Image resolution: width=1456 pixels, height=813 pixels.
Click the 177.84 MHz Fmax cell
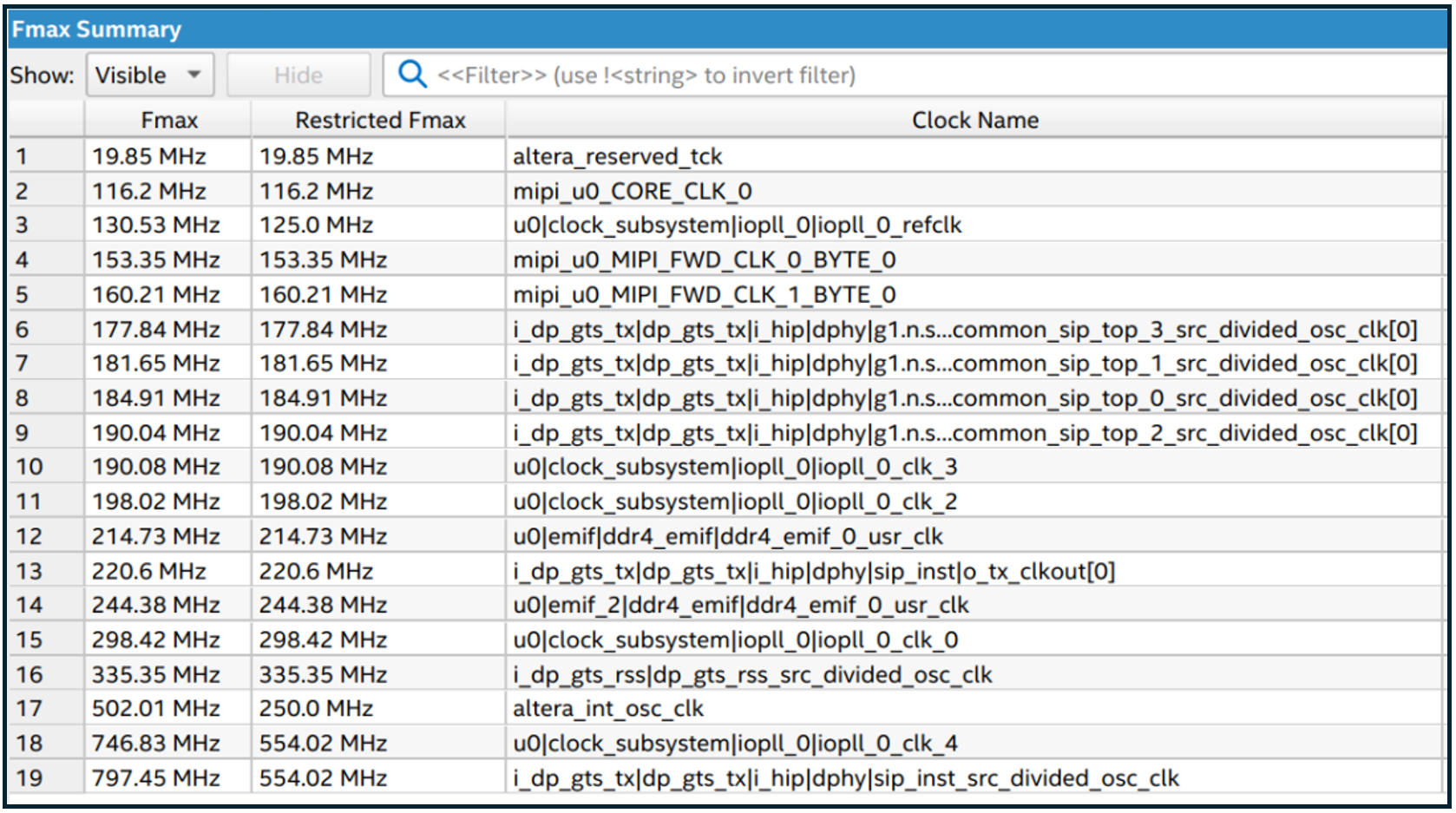pos(156,330)
